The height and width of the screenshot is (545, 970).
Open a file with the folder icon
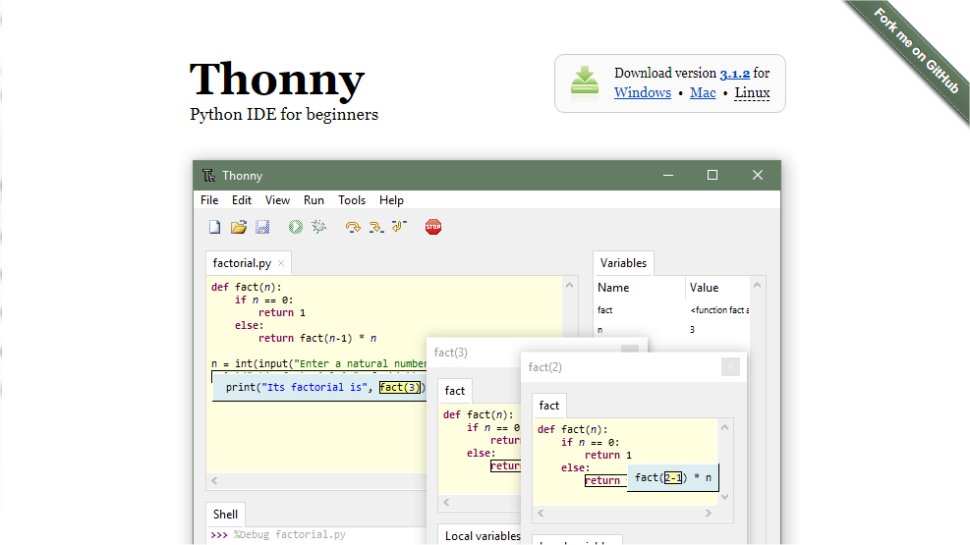pyautogui.click(x=238, y=227)
